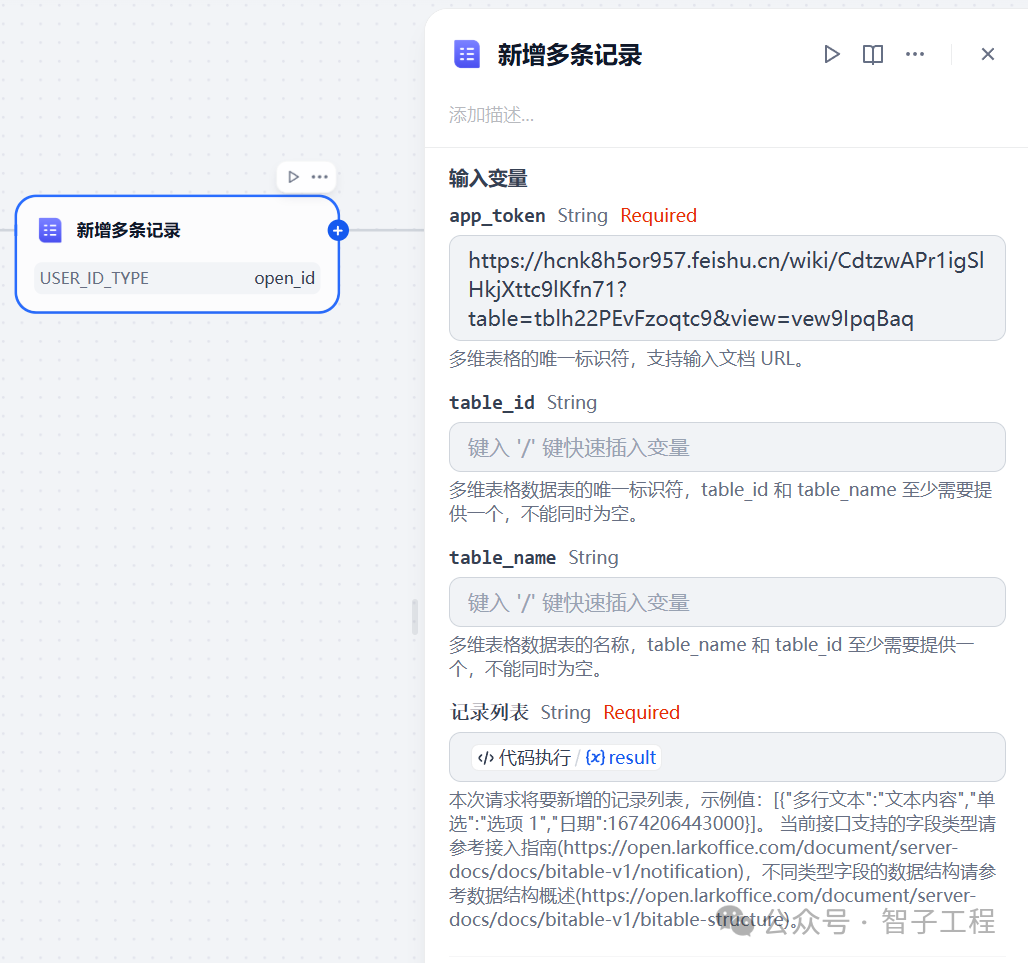
Task: Select the 新增多条记录 node card title
Action: pyautogui.click(x=128, y=230)
